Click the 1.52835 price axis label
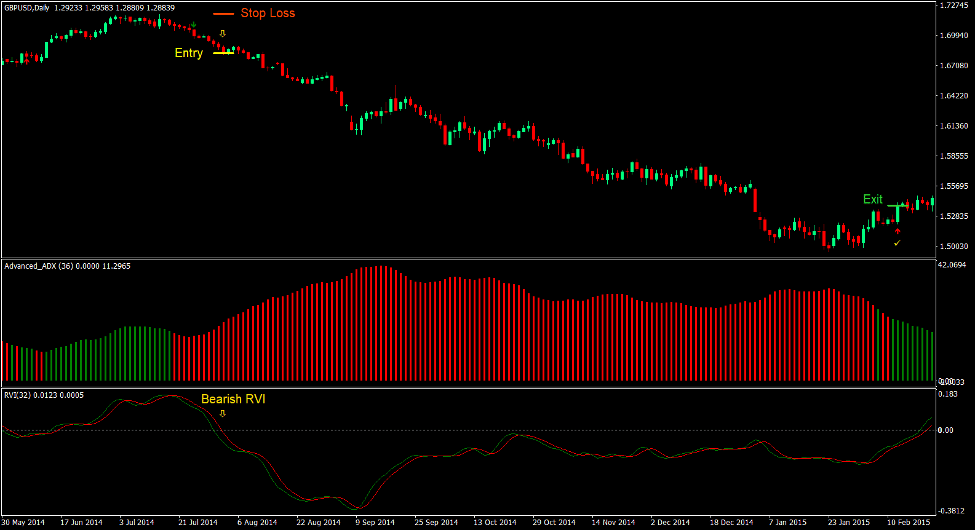Image resolution: width=977 pixels, height=531 pixels. (954, 216)
